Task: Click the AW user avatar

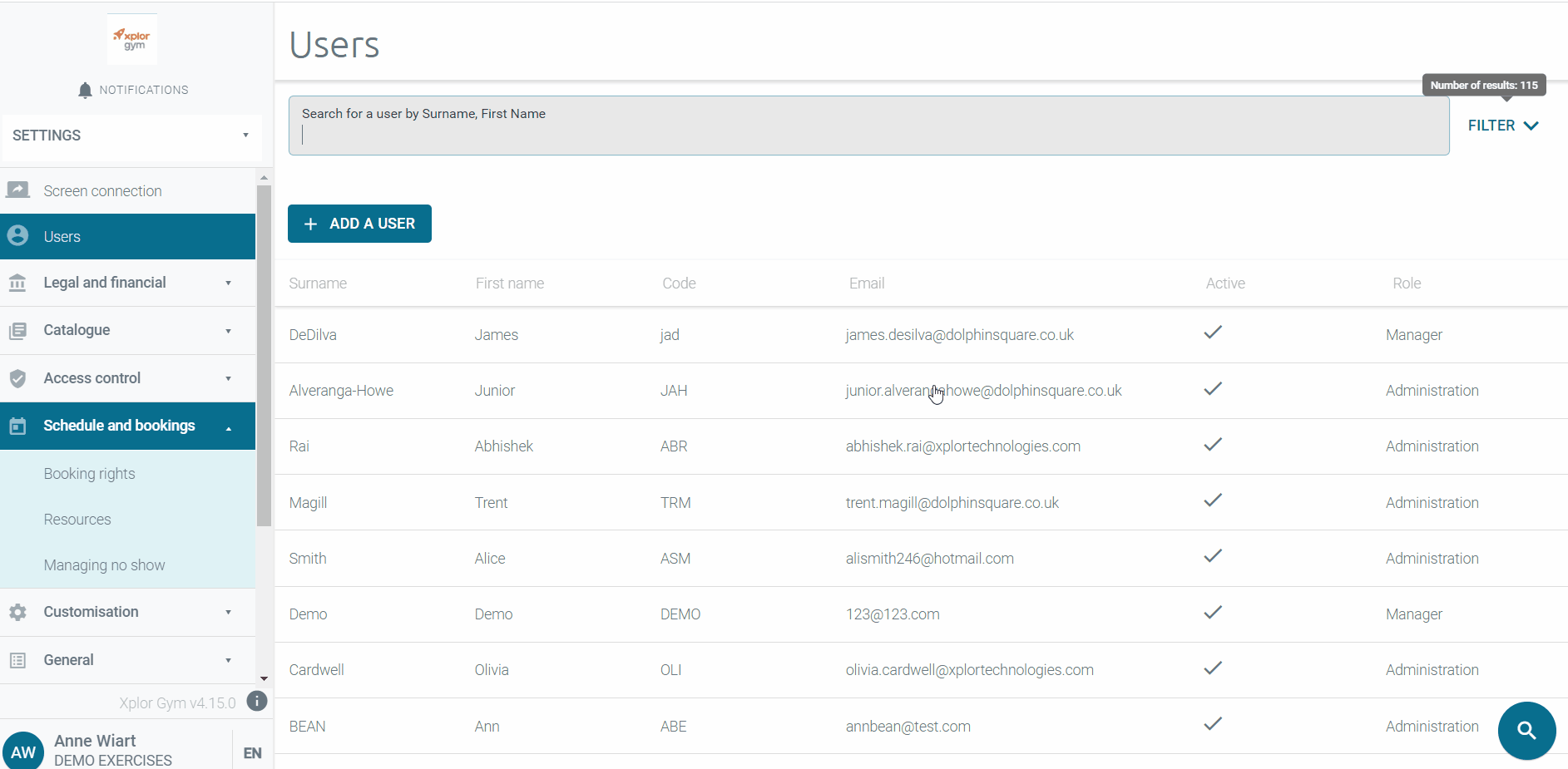Action: click(22, 751)
